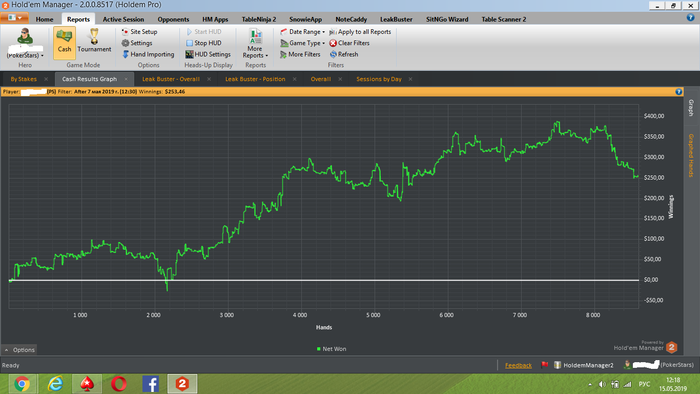Click PokerStars player in status bar

pos(659,365)
